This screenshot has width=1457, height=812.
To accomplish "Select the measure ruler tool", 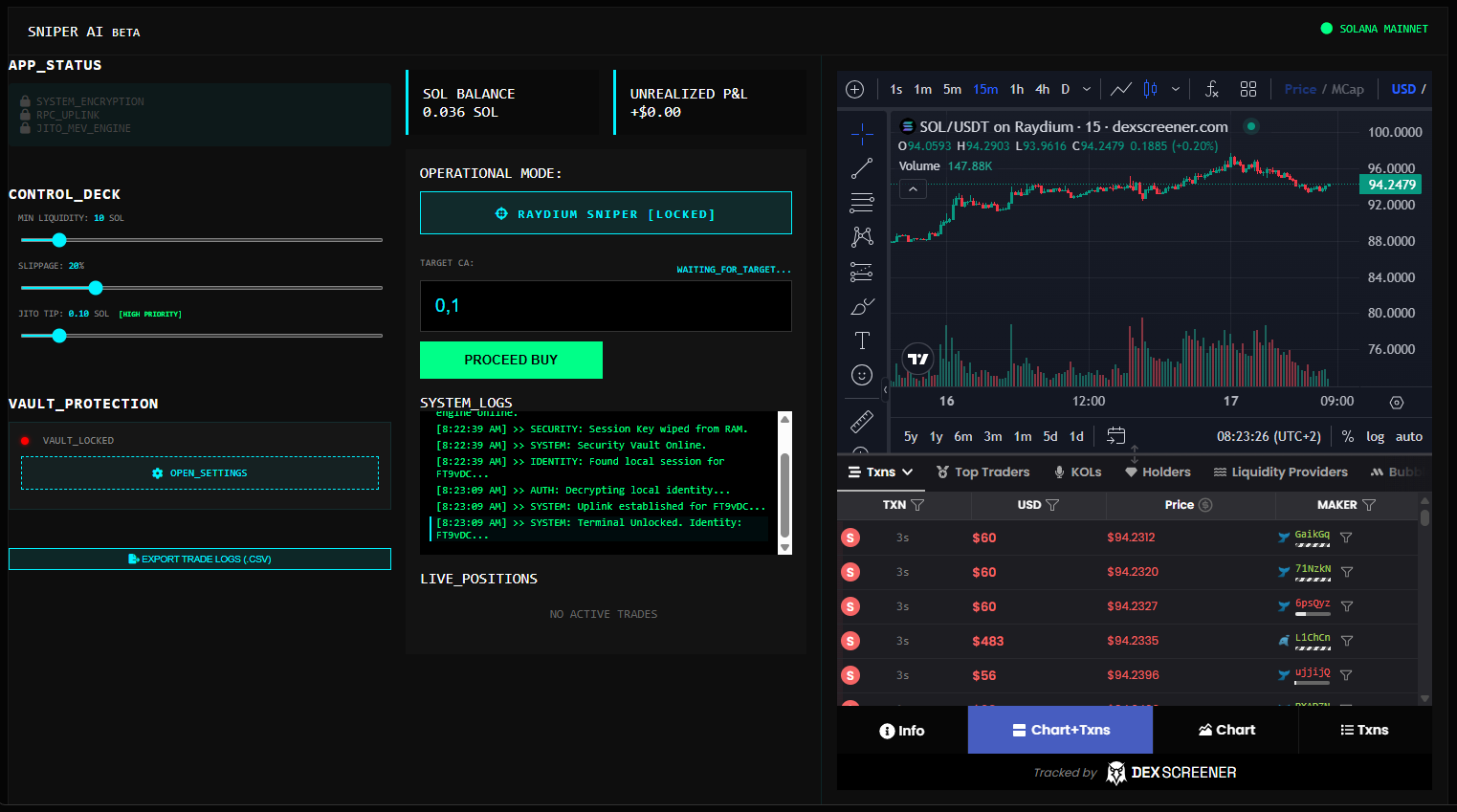I will point(862,421).
